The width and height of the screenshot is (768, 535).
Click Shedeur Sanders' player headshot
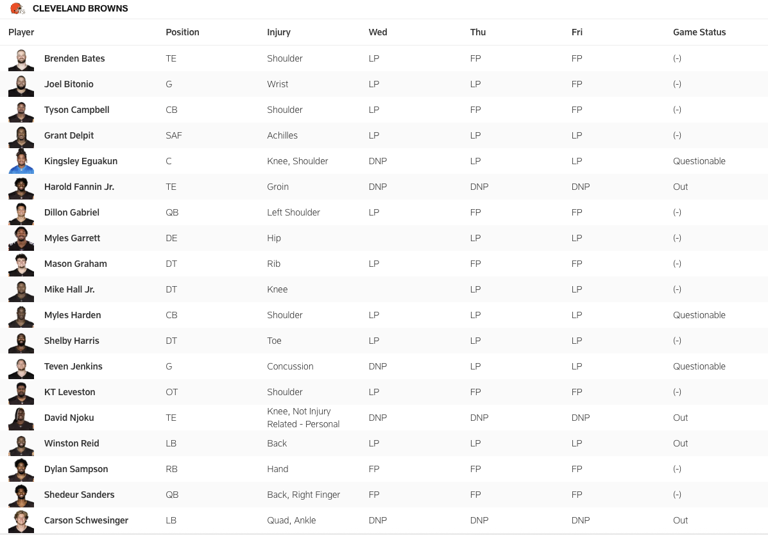pos(21,495)
